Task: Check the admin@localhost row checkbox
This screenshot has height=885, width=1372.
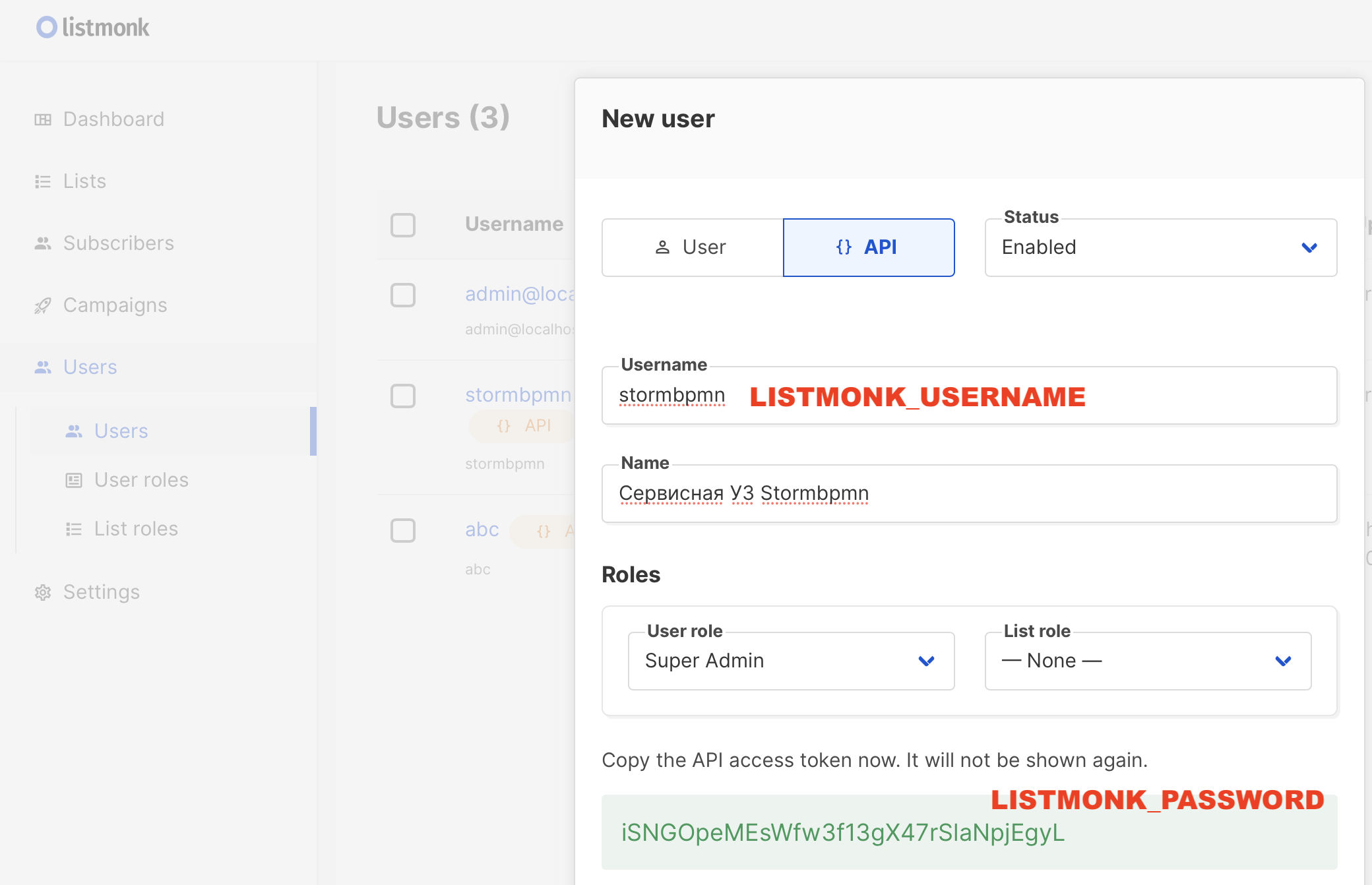Action: (403, 295)
